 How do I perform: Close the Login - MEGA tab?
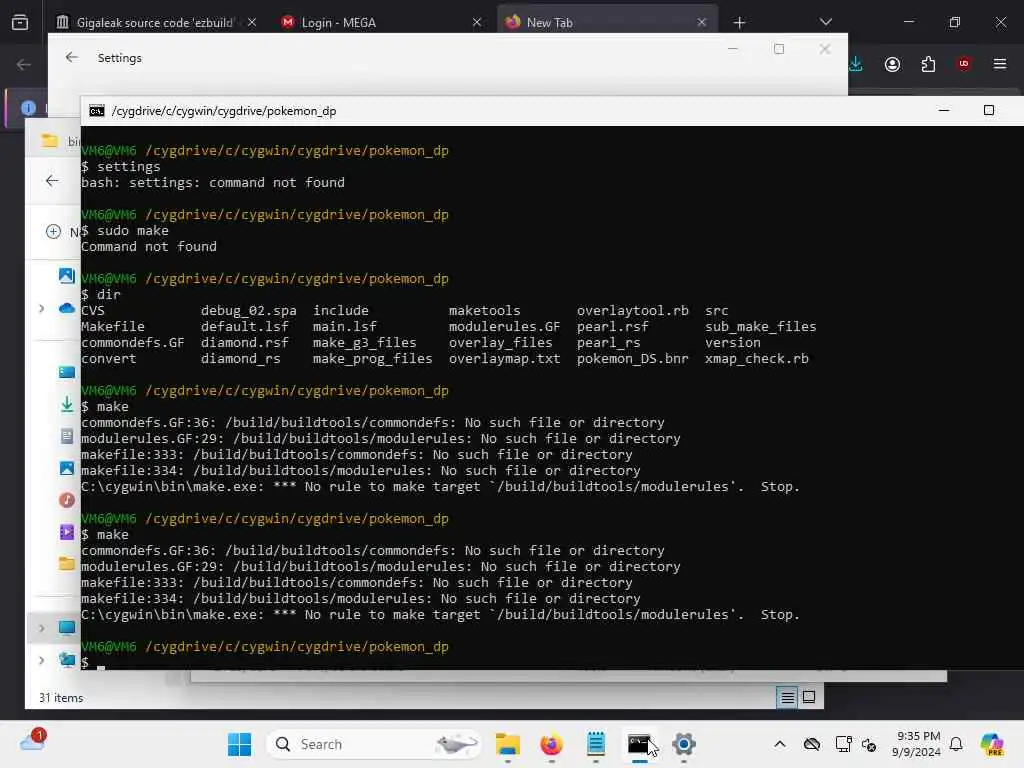477,22
